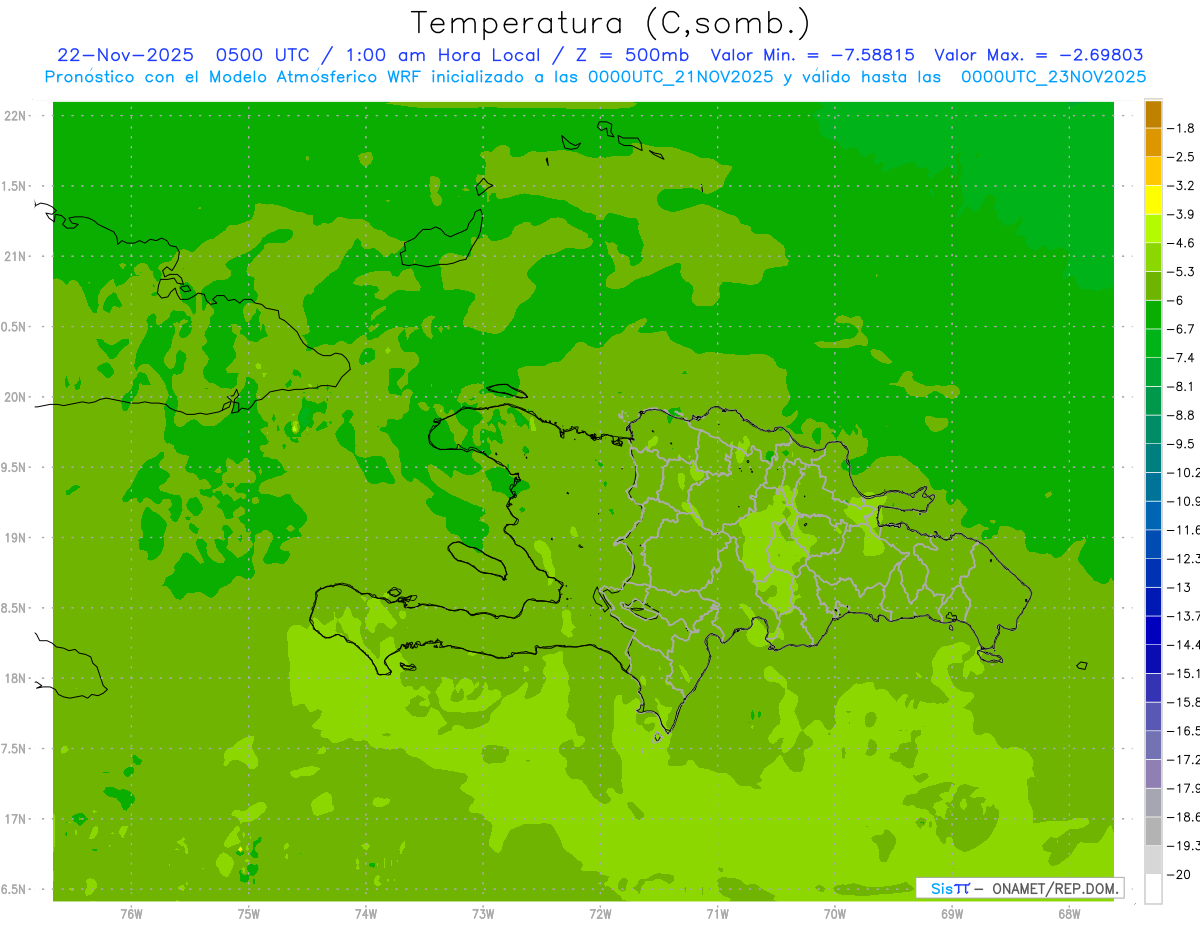Image resolution: width=1200 pixels, height=927 pixels.
Task: Click the "-5.3" color scale value
Action: click(x=1183, y=271)
